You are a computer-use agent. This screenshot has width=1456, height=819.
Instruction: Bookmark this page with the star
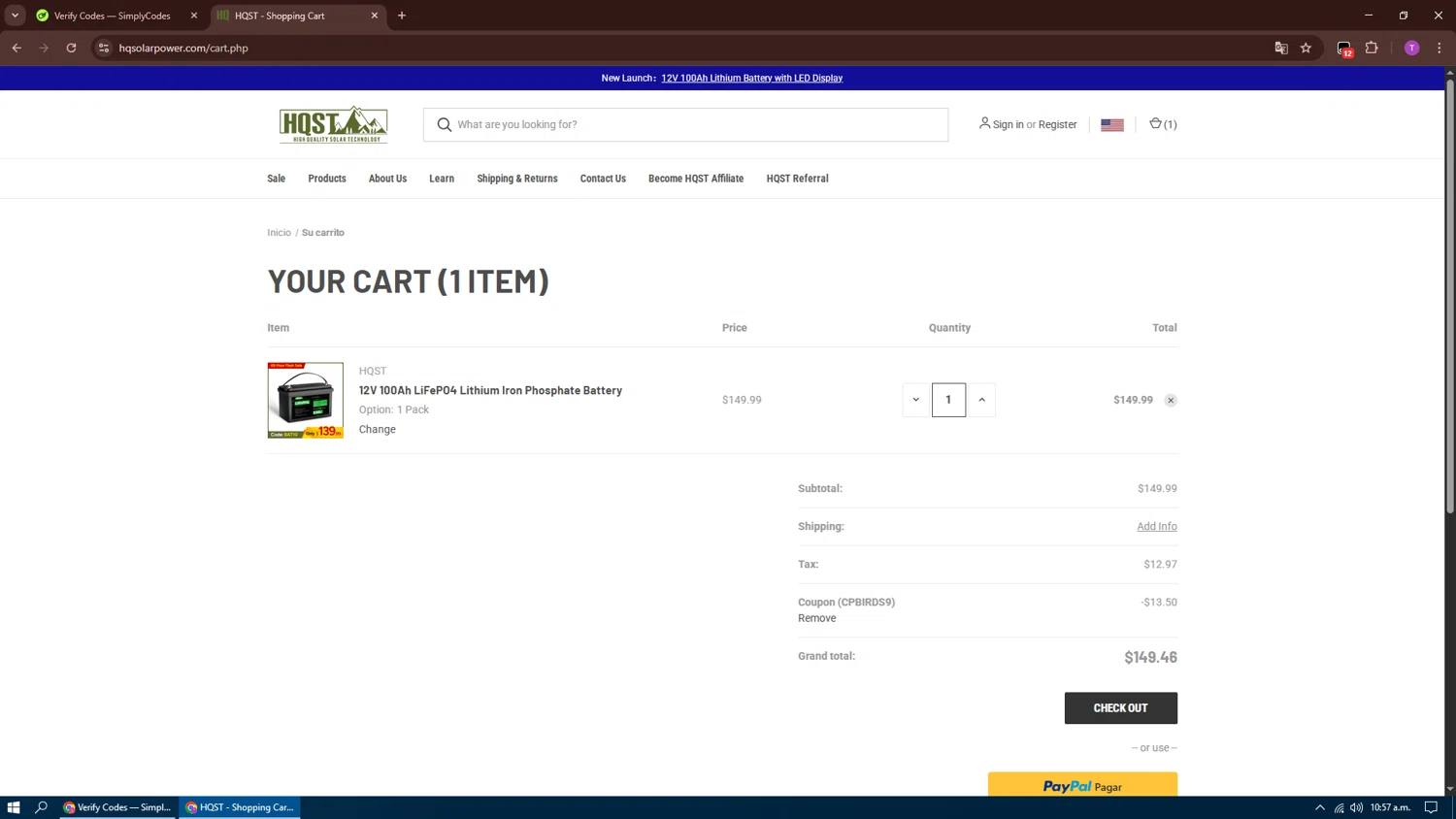(x=1307, y=48)
